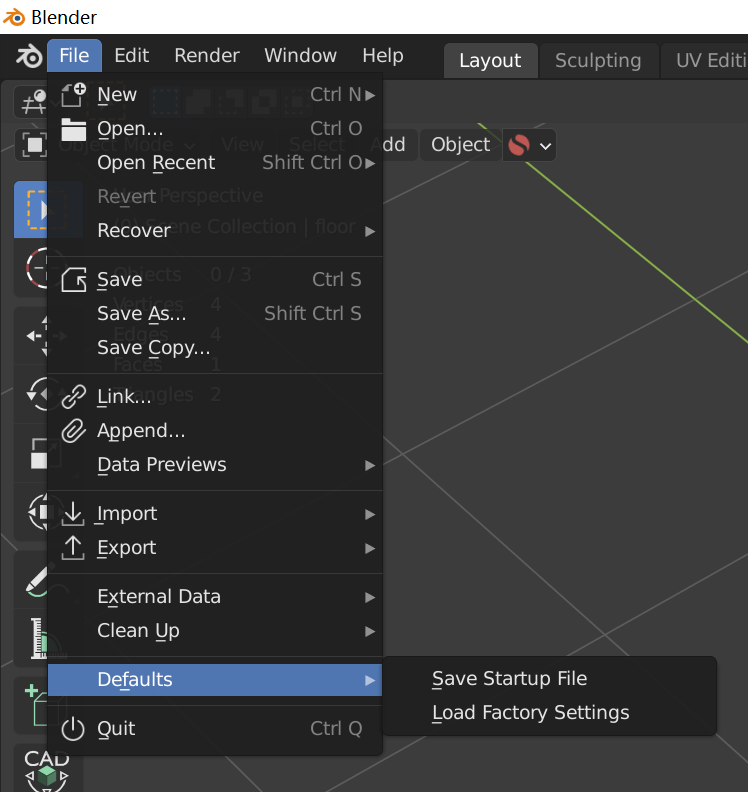Screen dimensions: 748x792
Task: Choose Save from the File menu
Action: tap(215, 279)
